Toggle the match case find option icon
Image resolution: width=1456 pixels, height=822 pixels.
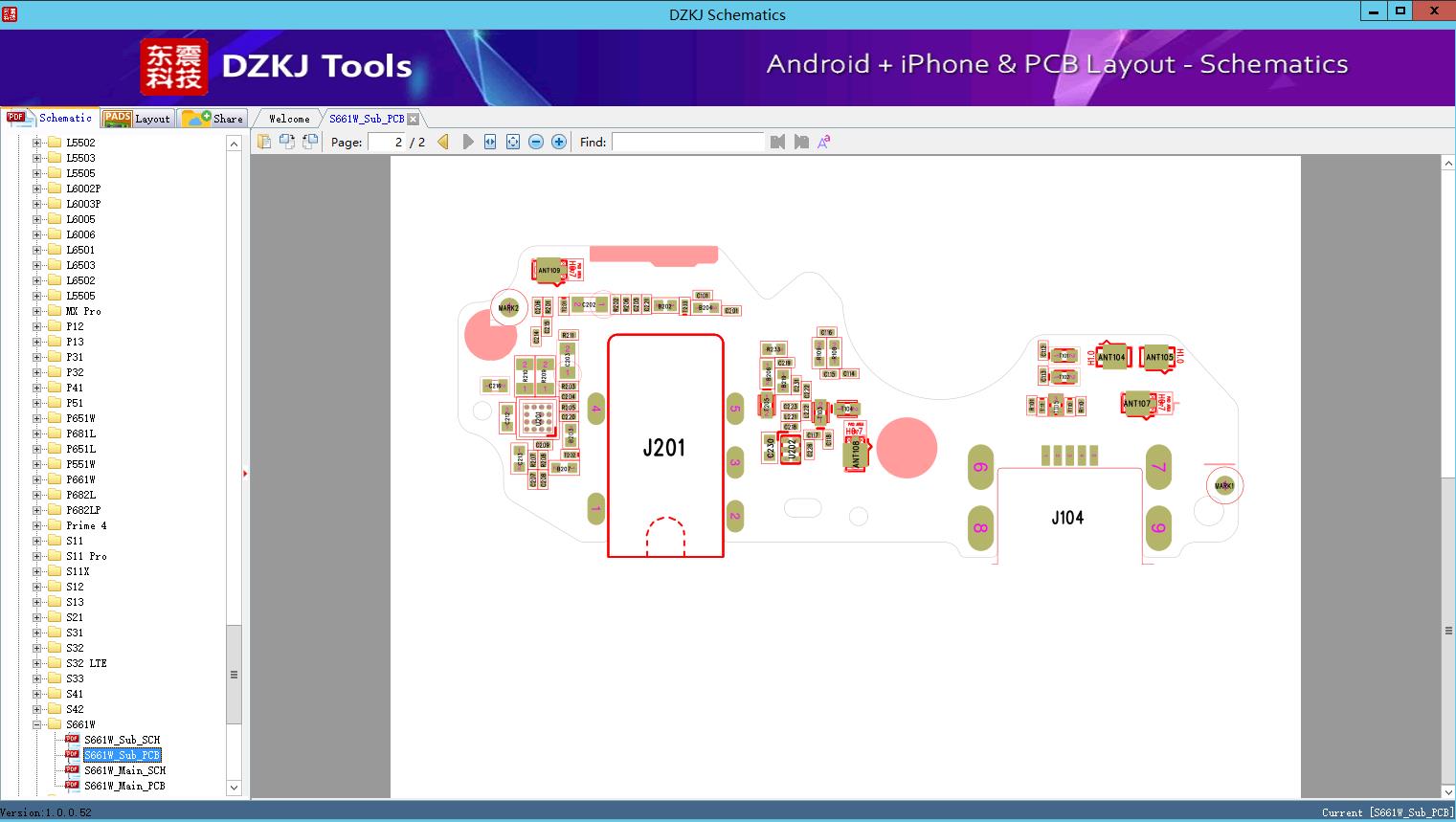coord(824,142)
